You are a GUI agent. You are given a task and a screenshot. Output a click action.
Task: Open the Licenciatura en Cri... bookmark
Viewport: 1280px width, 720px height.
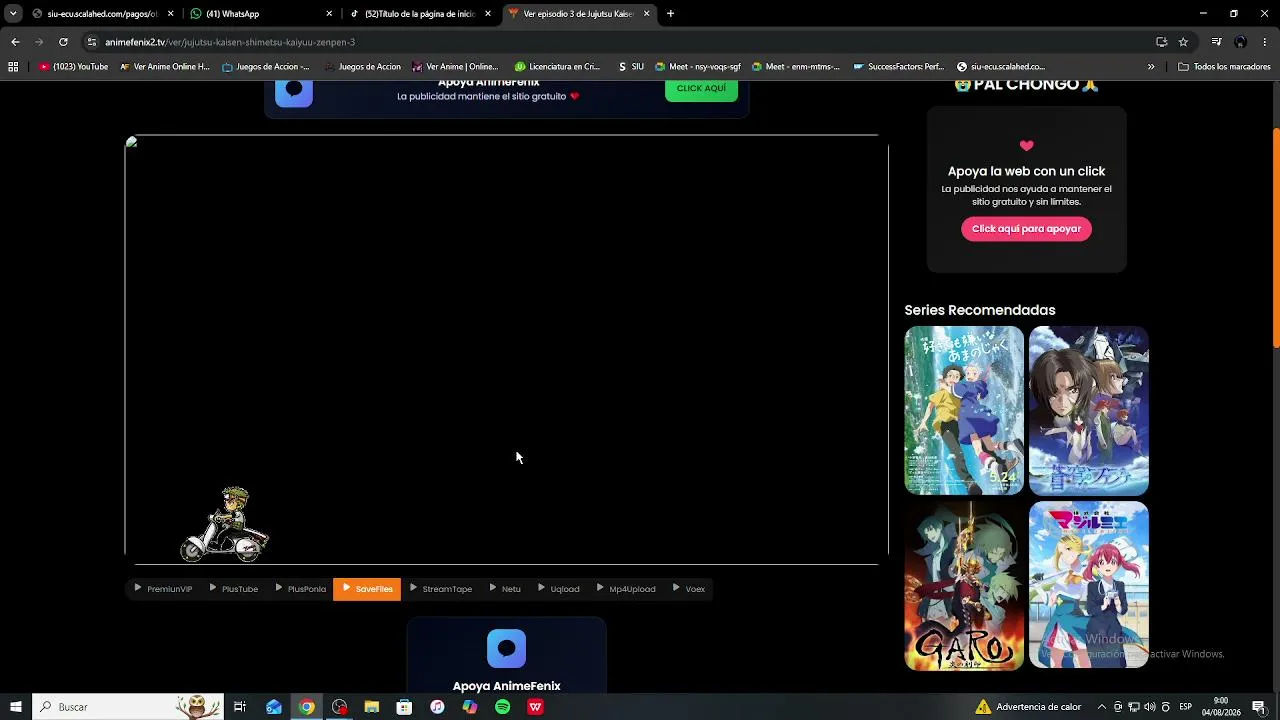[x=557, y=67]
